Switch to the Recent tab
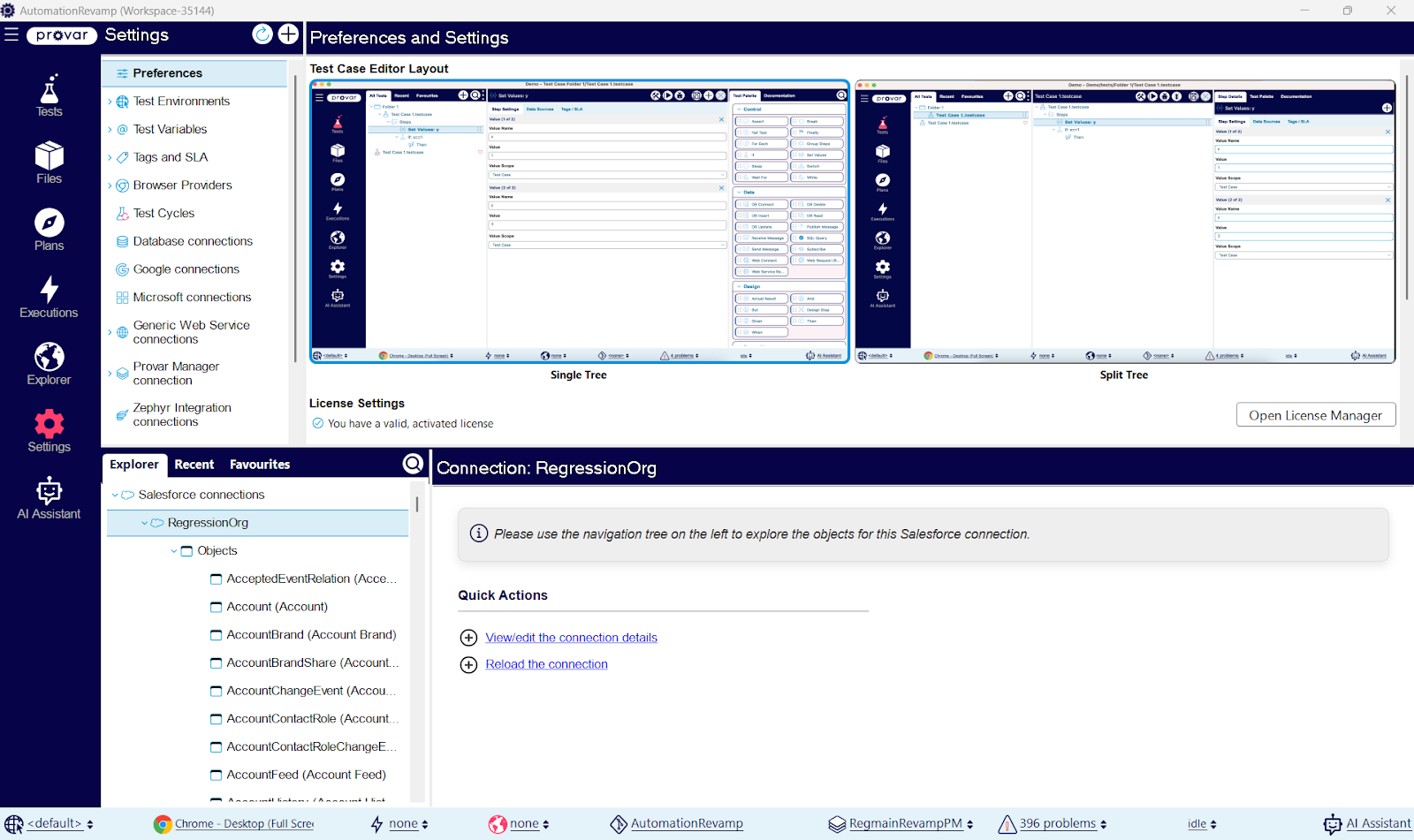Viewport: 1414px width, 840px height. 194,465
